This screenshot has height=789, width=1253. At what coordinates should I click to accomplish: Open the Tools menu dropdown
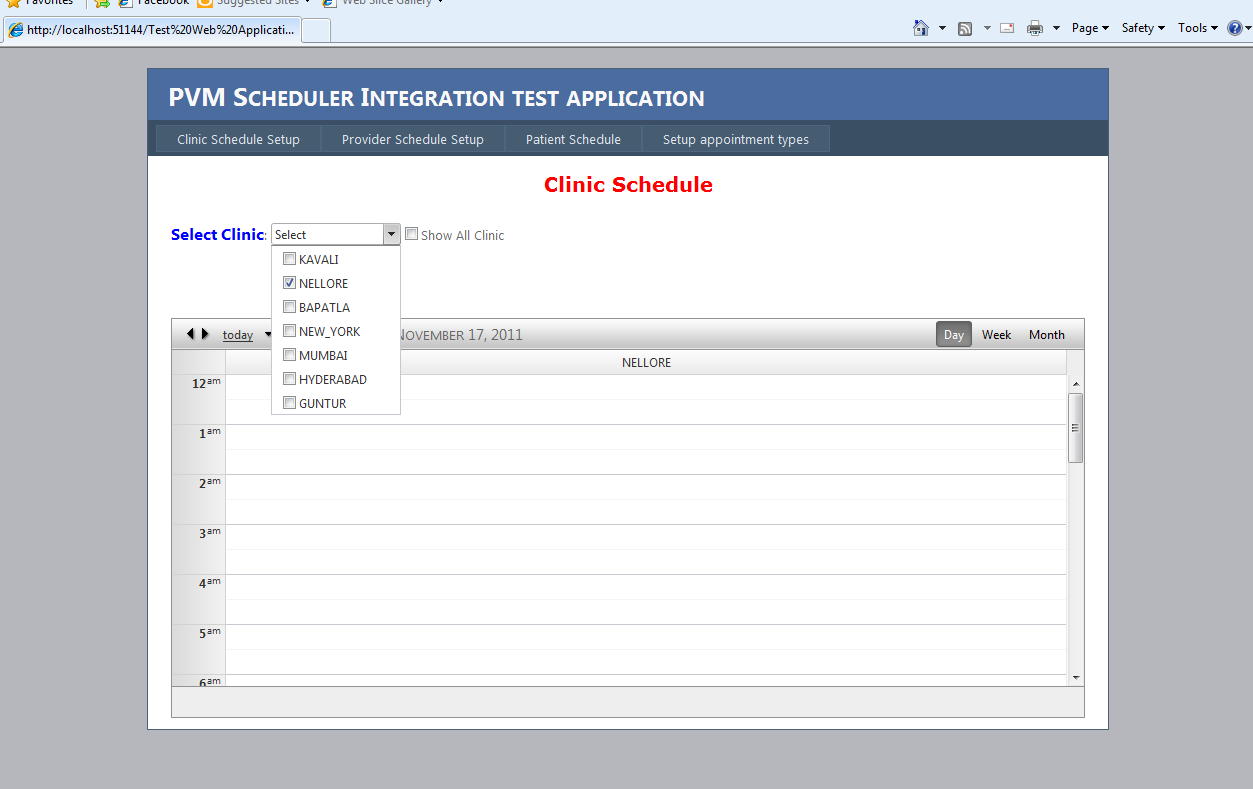(x=1198, y=28)
